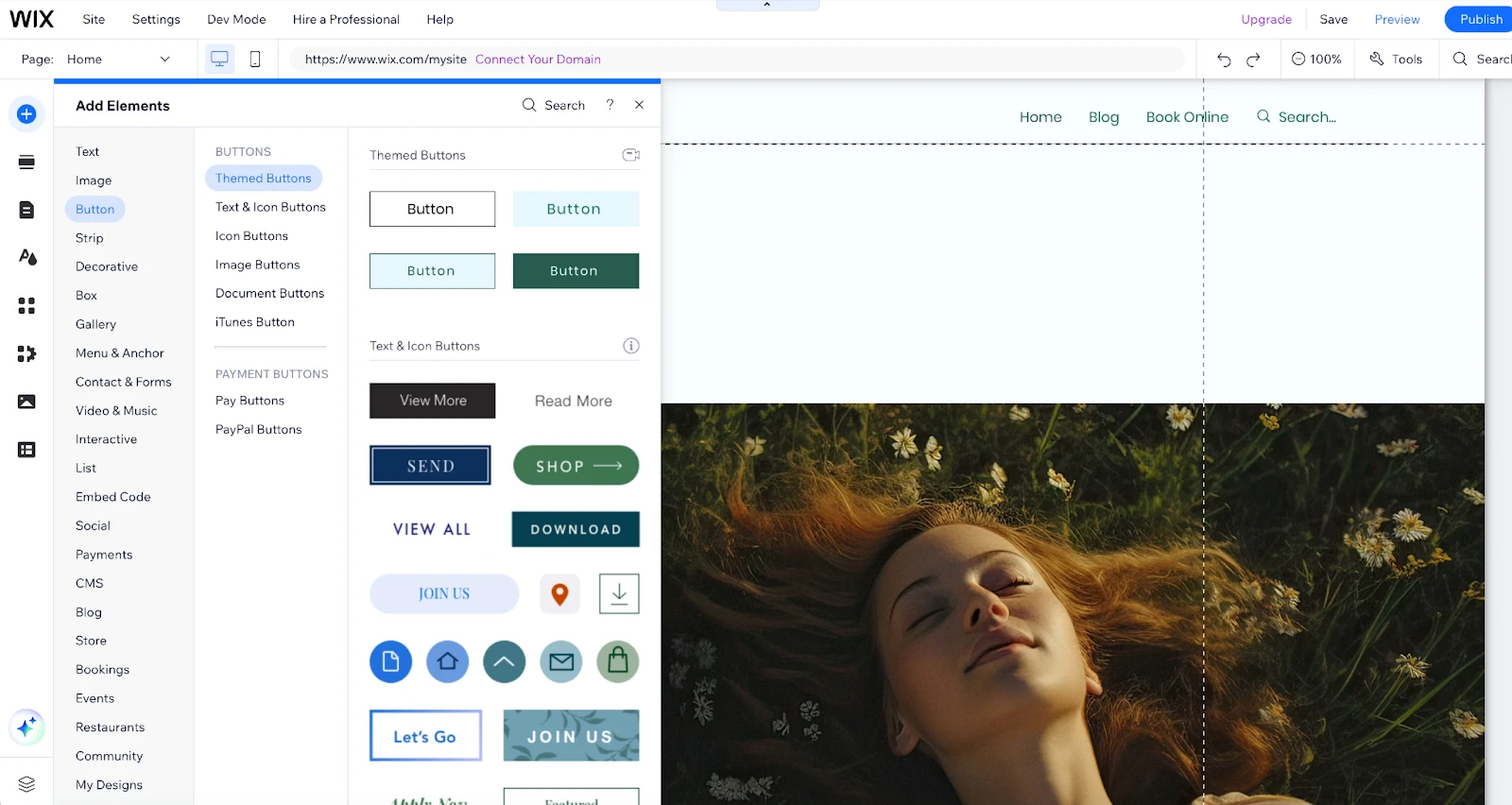Pick the blue document icon button

click(390, 661)
